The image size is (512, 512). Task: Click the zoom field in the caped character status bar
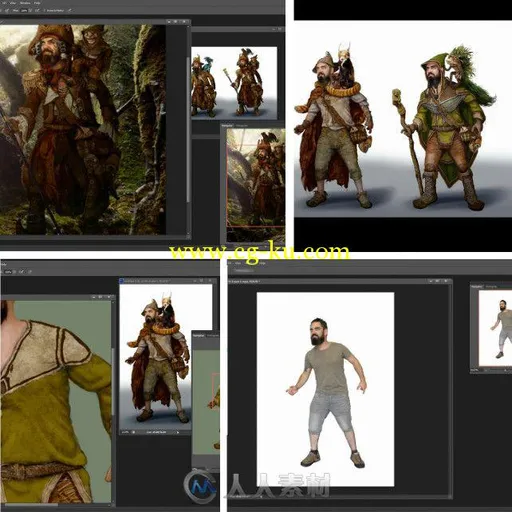(125, 432)
